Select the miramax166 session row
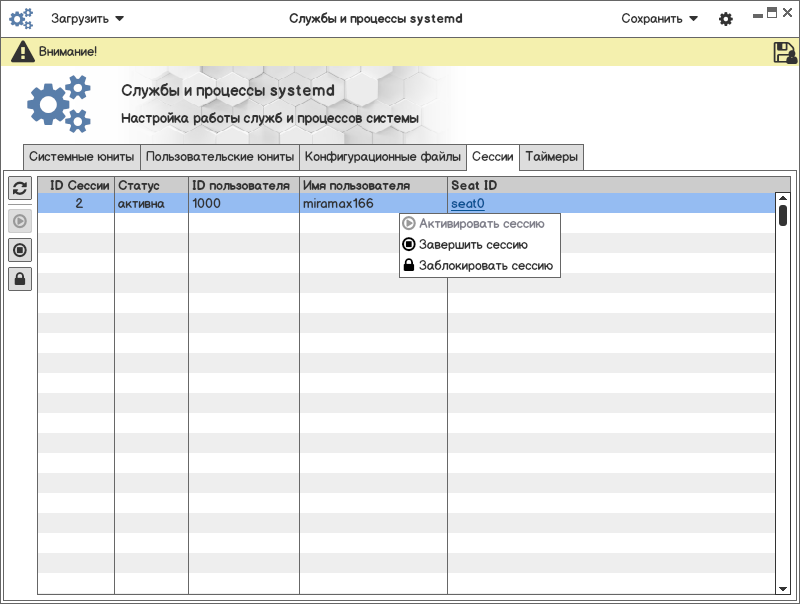This screenshot has height=604, width=800. click(x=338, y=203)
